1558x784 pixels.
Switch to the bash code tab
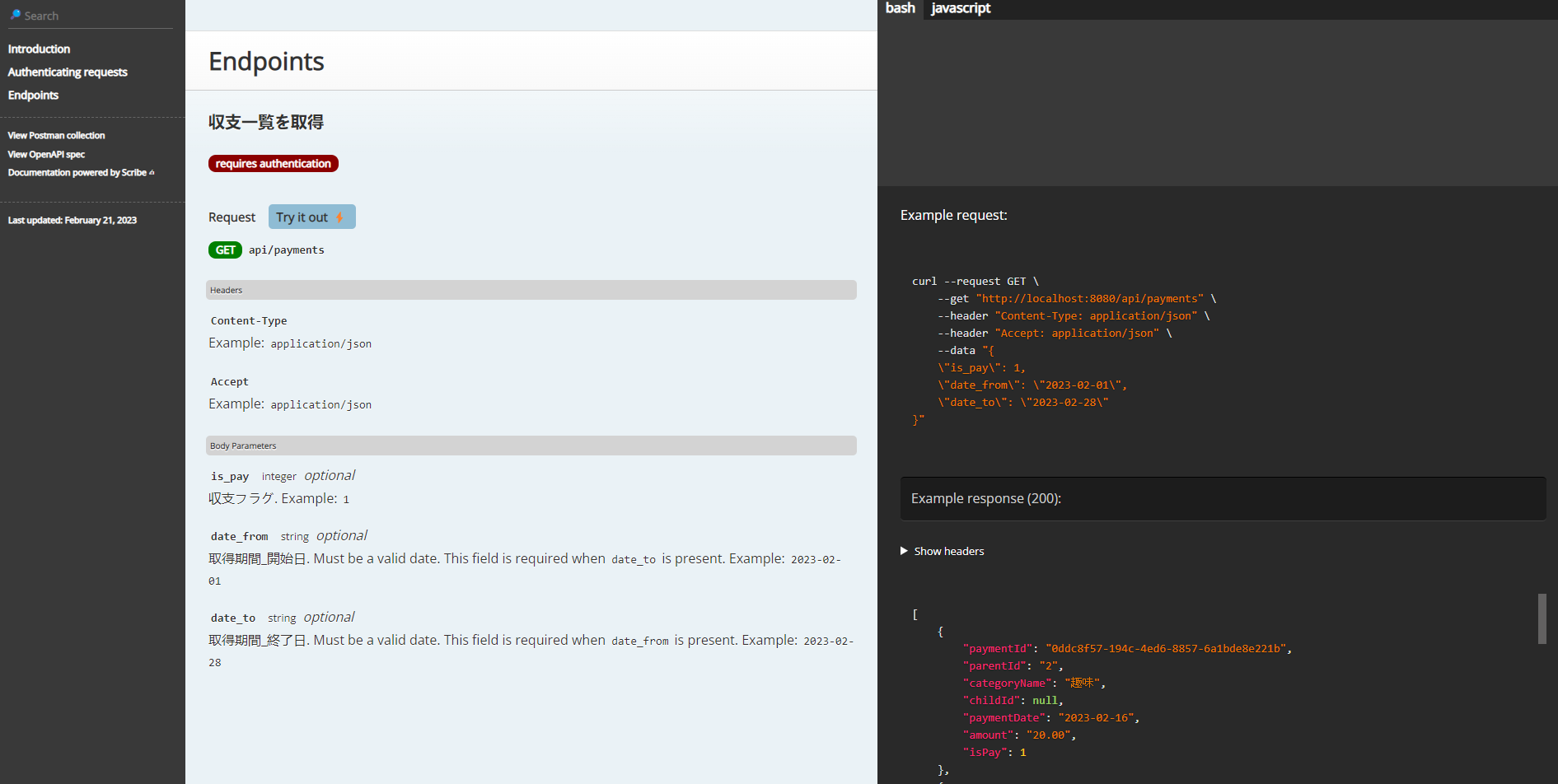click(x=900, y=8)
